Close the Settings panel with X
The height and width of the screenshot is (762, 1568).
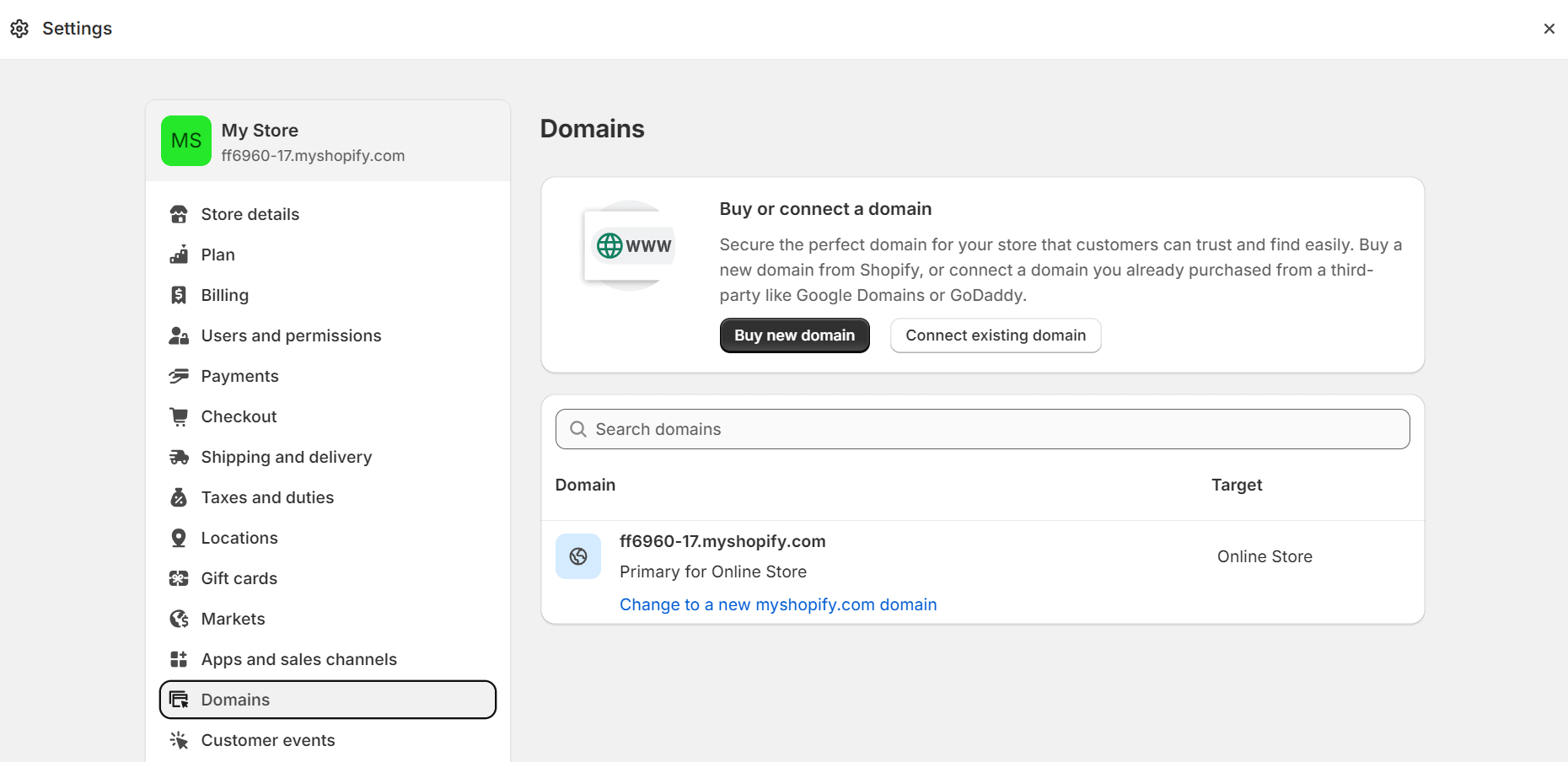1549,29
